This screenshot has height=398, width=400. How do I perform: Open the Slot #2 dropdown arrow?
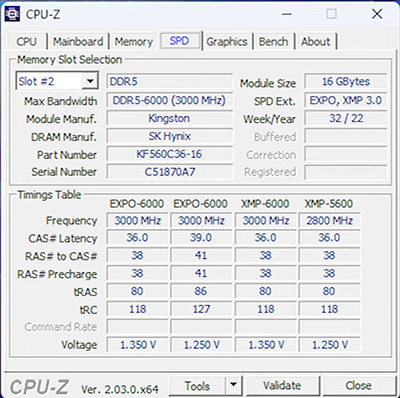coord(90,81)
